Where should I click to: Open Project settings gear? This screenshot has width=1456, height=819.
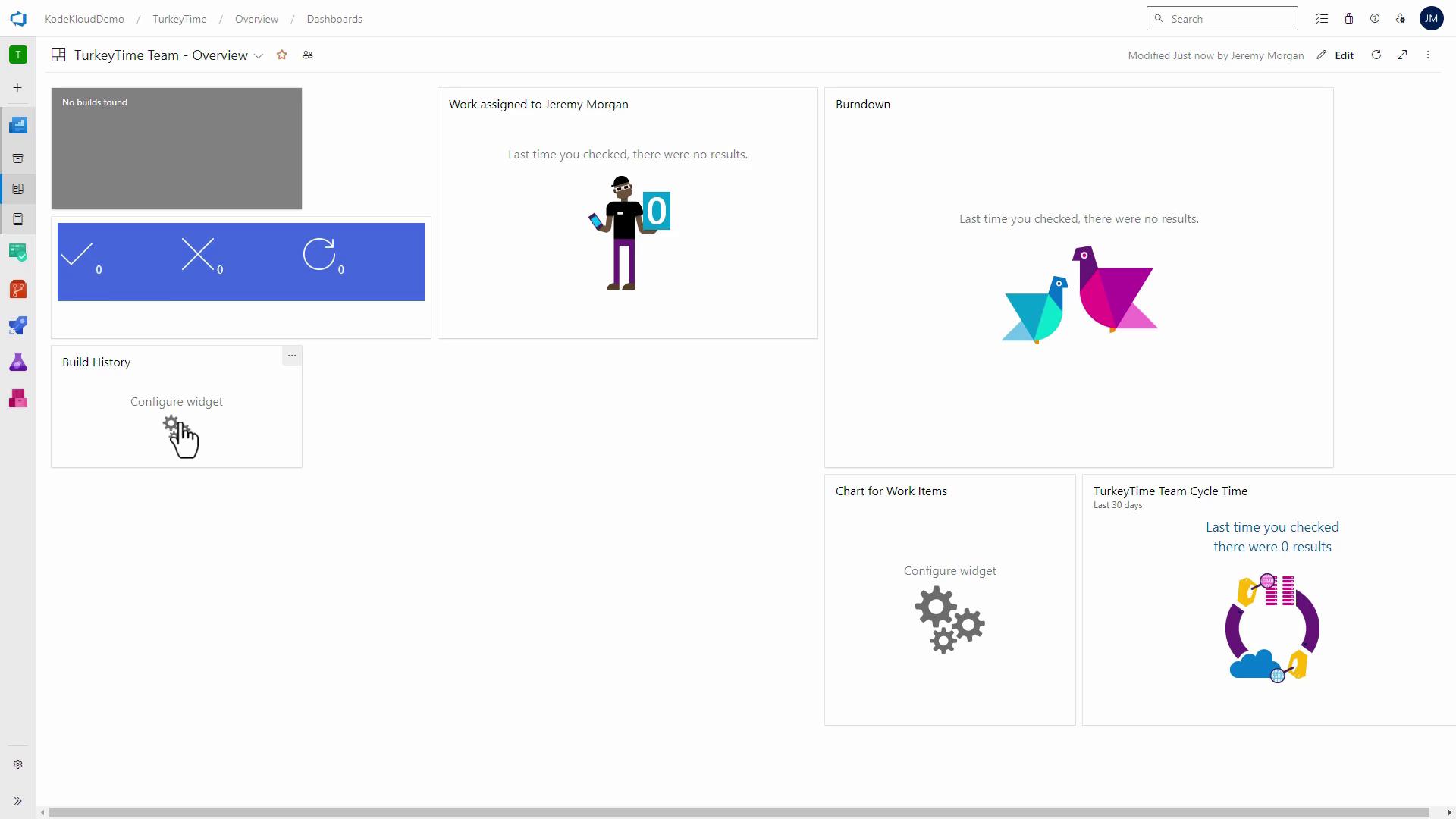(18, 764)
